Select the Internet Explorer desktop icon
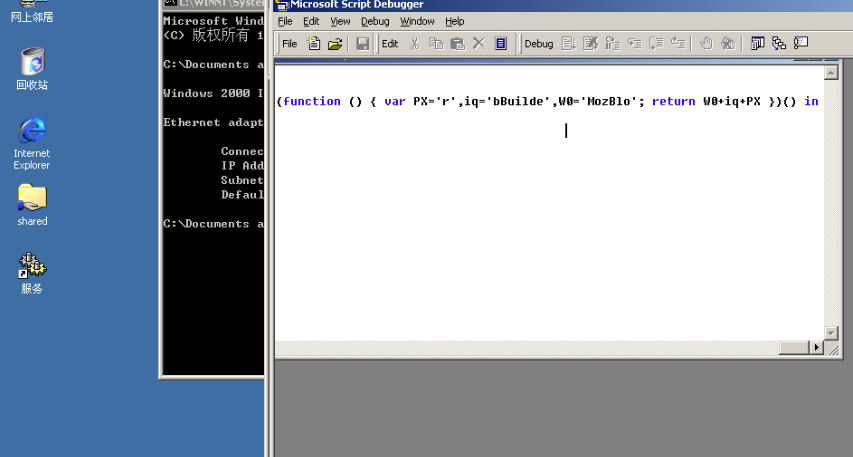853x457 pixels. point(32,143)
